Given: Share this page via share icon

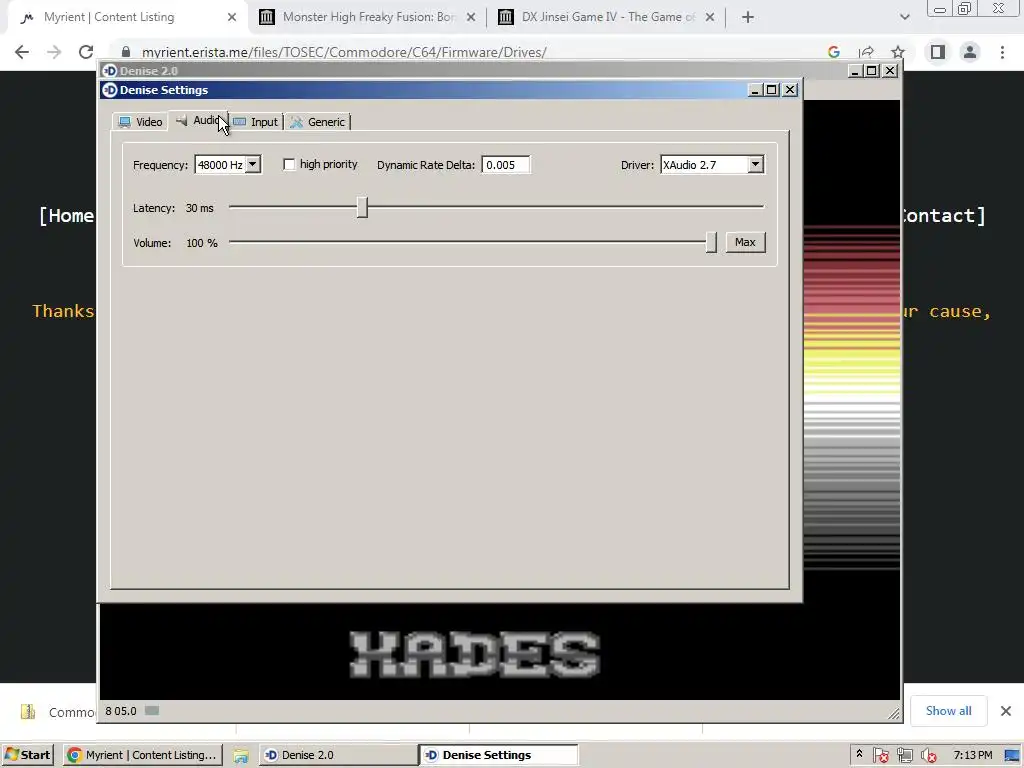Looking at the screenshot, I should coord(867,52).
